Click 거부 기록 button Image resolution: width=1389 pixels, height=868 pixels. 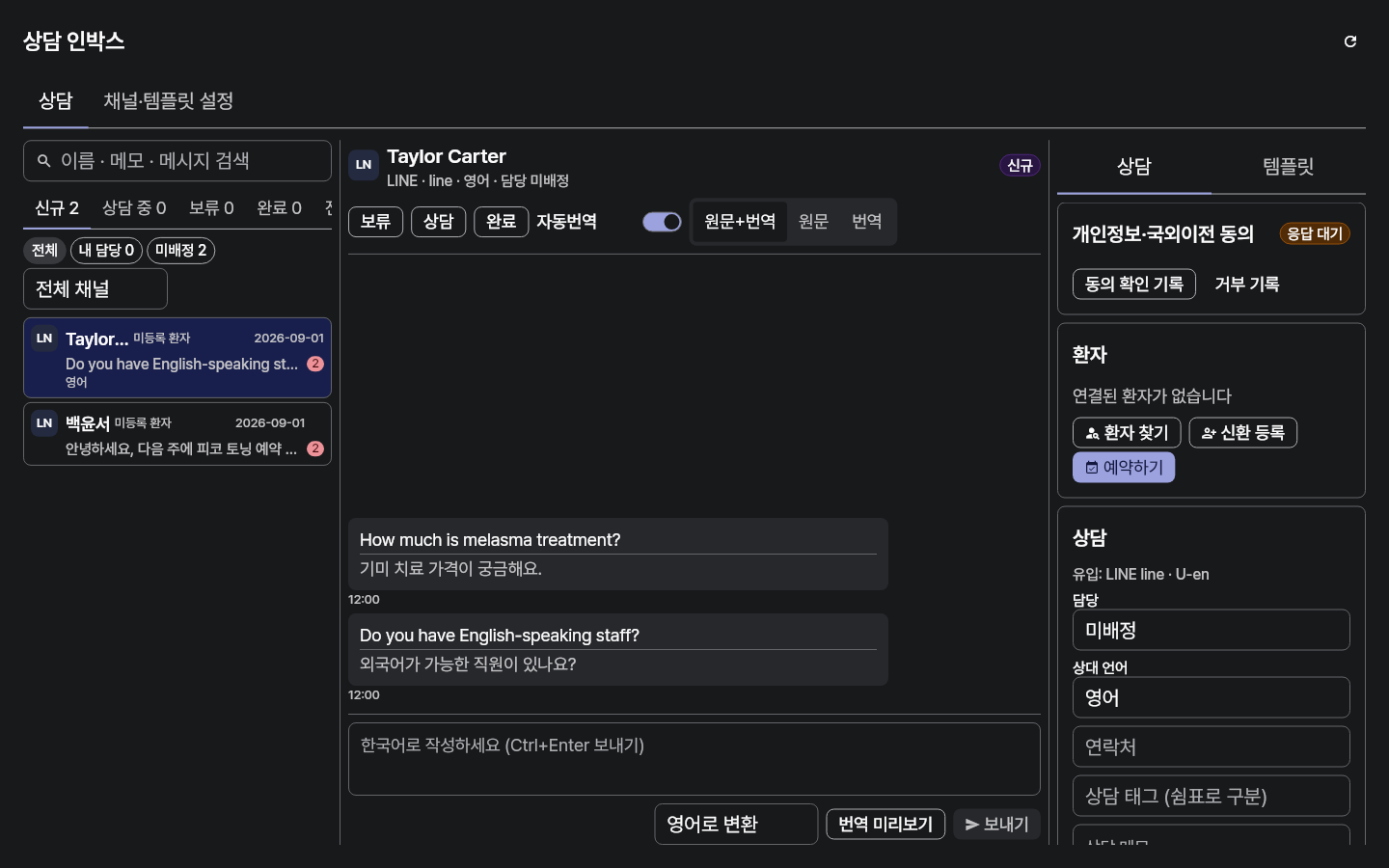pyautogui.click(x=1247, y=285)
